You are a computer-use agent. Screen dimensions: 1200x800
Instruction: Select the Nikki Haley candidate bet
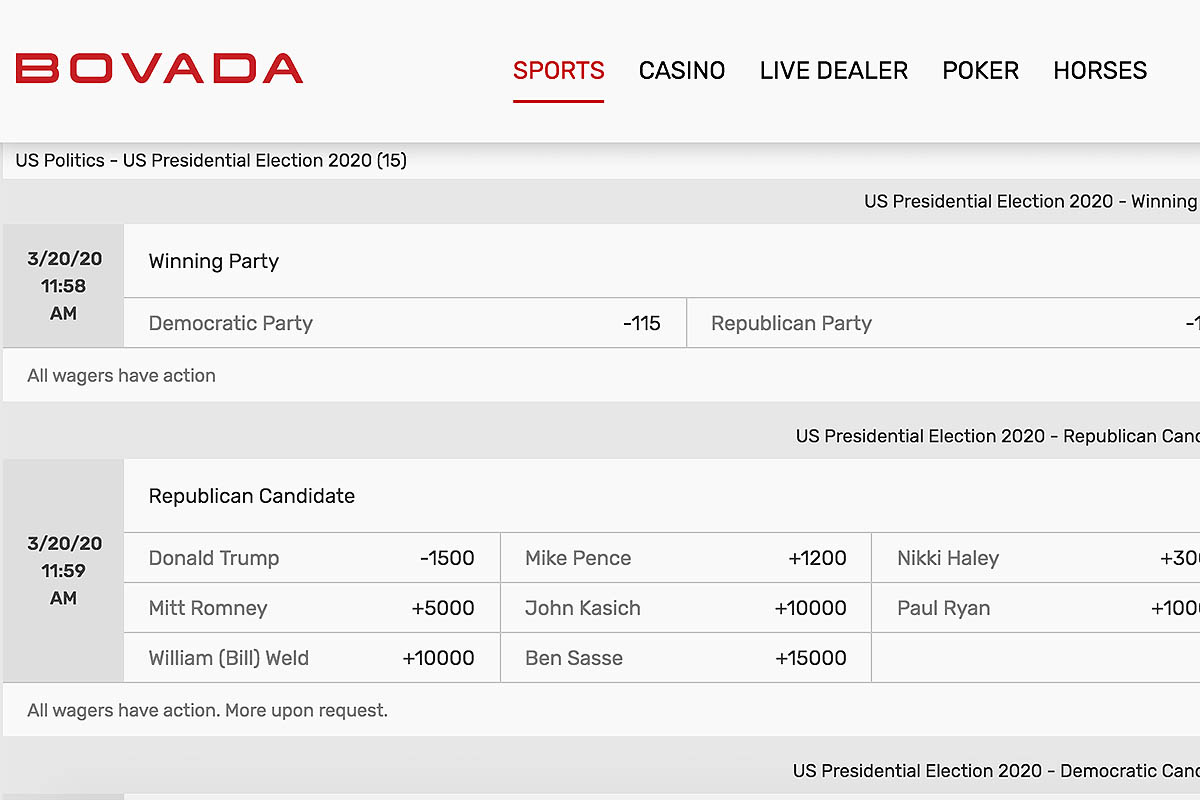pyautogui.click(x=1035, y=558)
